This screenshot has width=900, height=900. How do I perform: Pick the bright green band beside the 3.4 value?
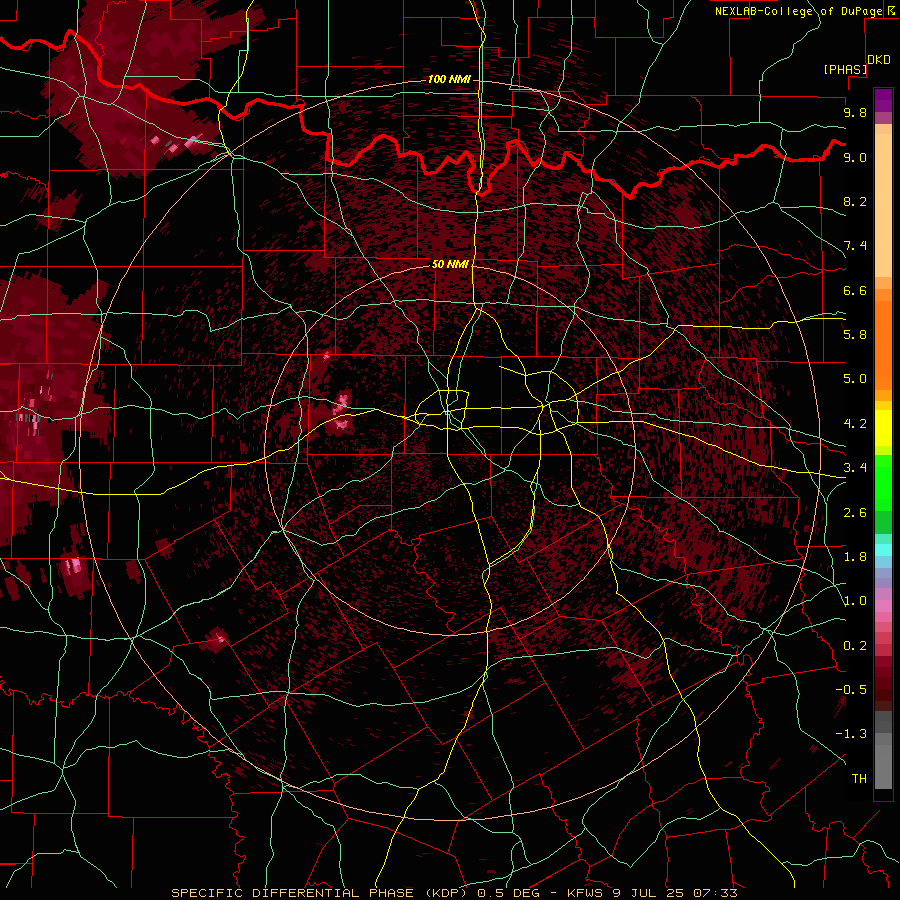coord(883,481)
